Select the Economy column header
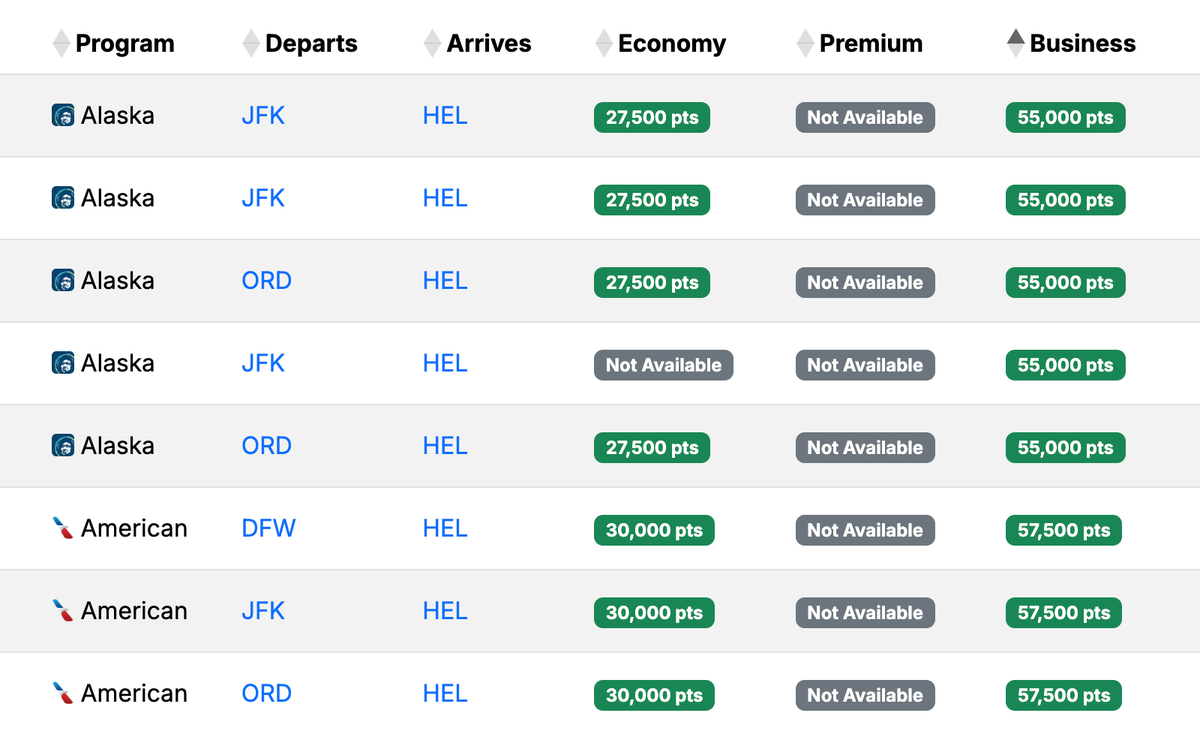The image size is (1200, 731). coord(672,43)
